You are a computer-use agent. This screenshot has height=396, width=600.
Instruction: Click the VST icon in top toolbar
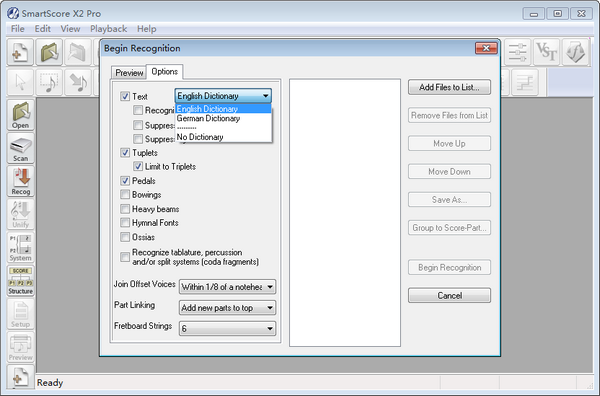[x=546, y=52]
